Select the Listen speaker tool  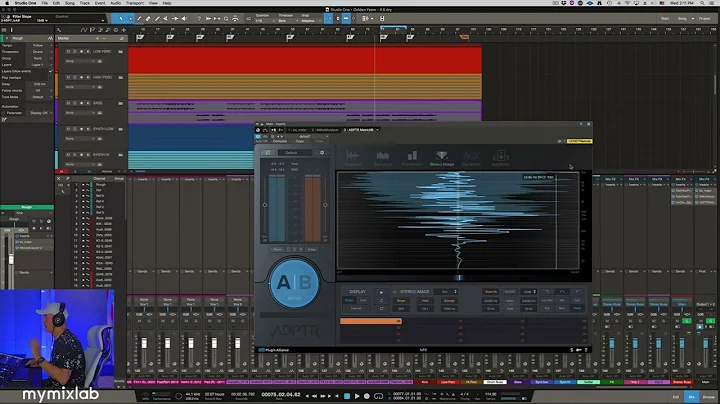pyautogui.click(x=184, y=19)
